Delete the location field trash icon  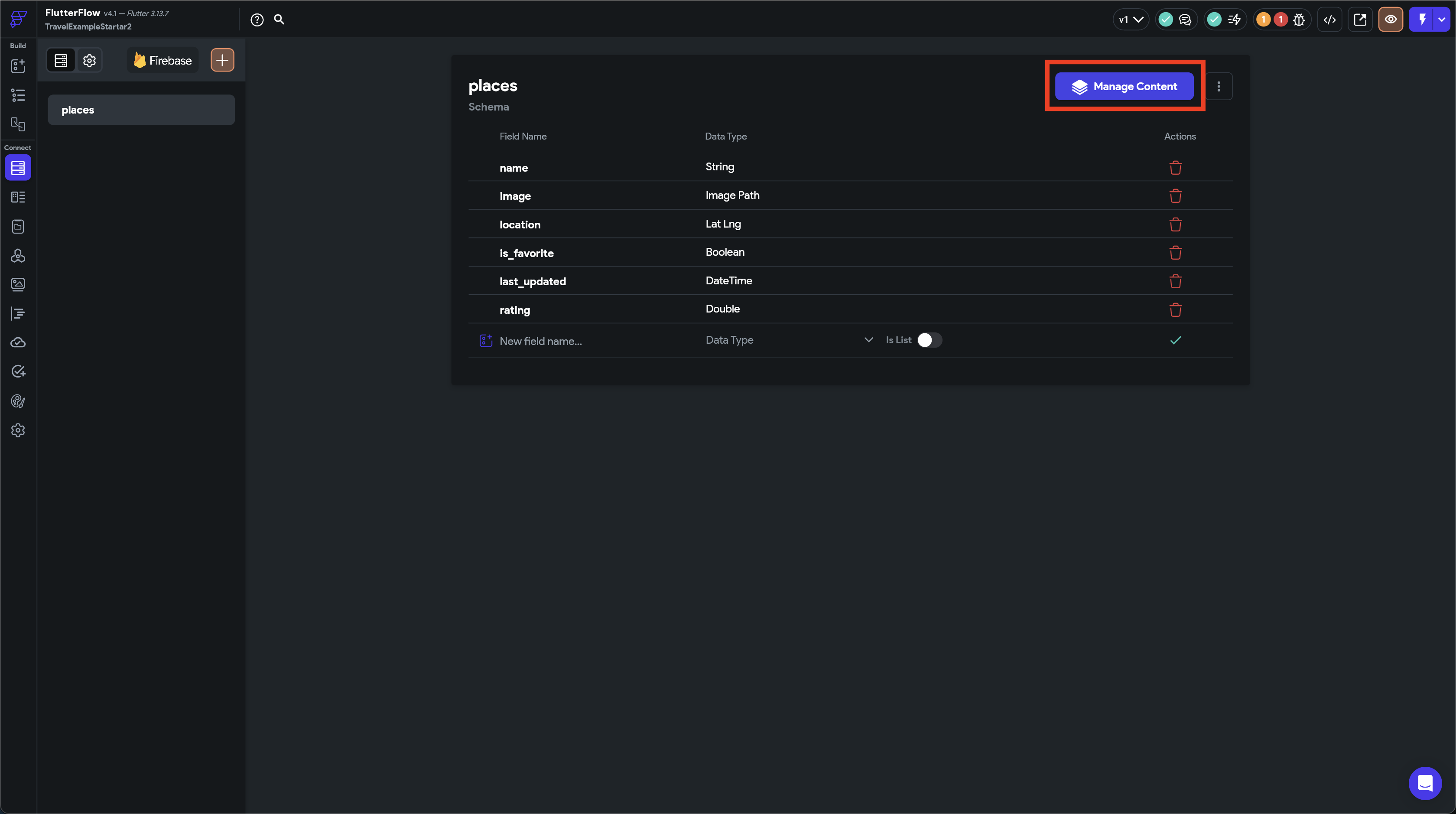[1176, 225]
